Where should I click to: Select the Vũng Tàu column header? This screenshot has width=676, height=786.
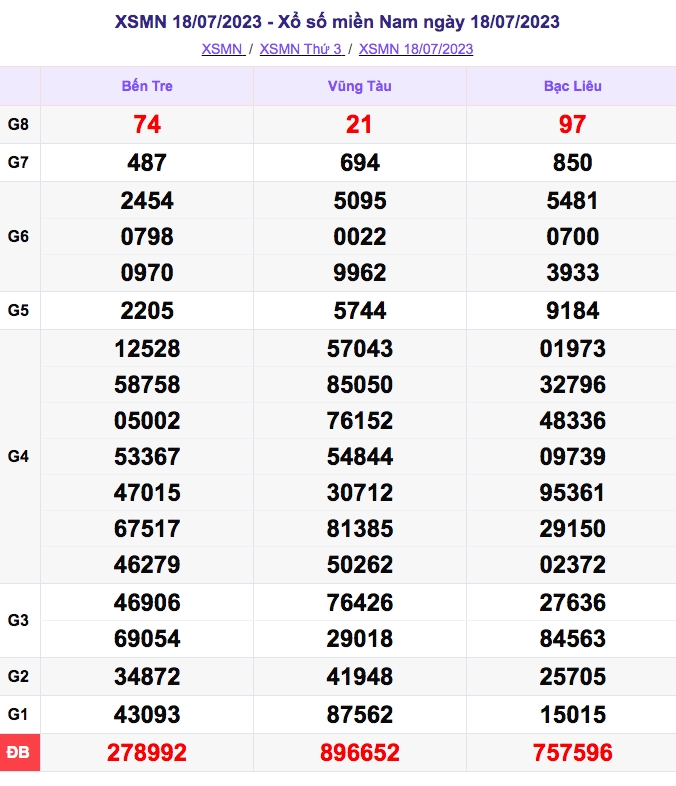(360, 86)
